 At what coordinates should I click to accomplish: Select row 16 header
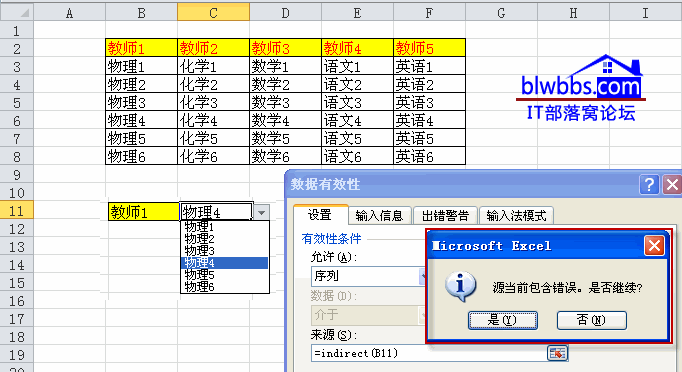[x=17, y=301]
